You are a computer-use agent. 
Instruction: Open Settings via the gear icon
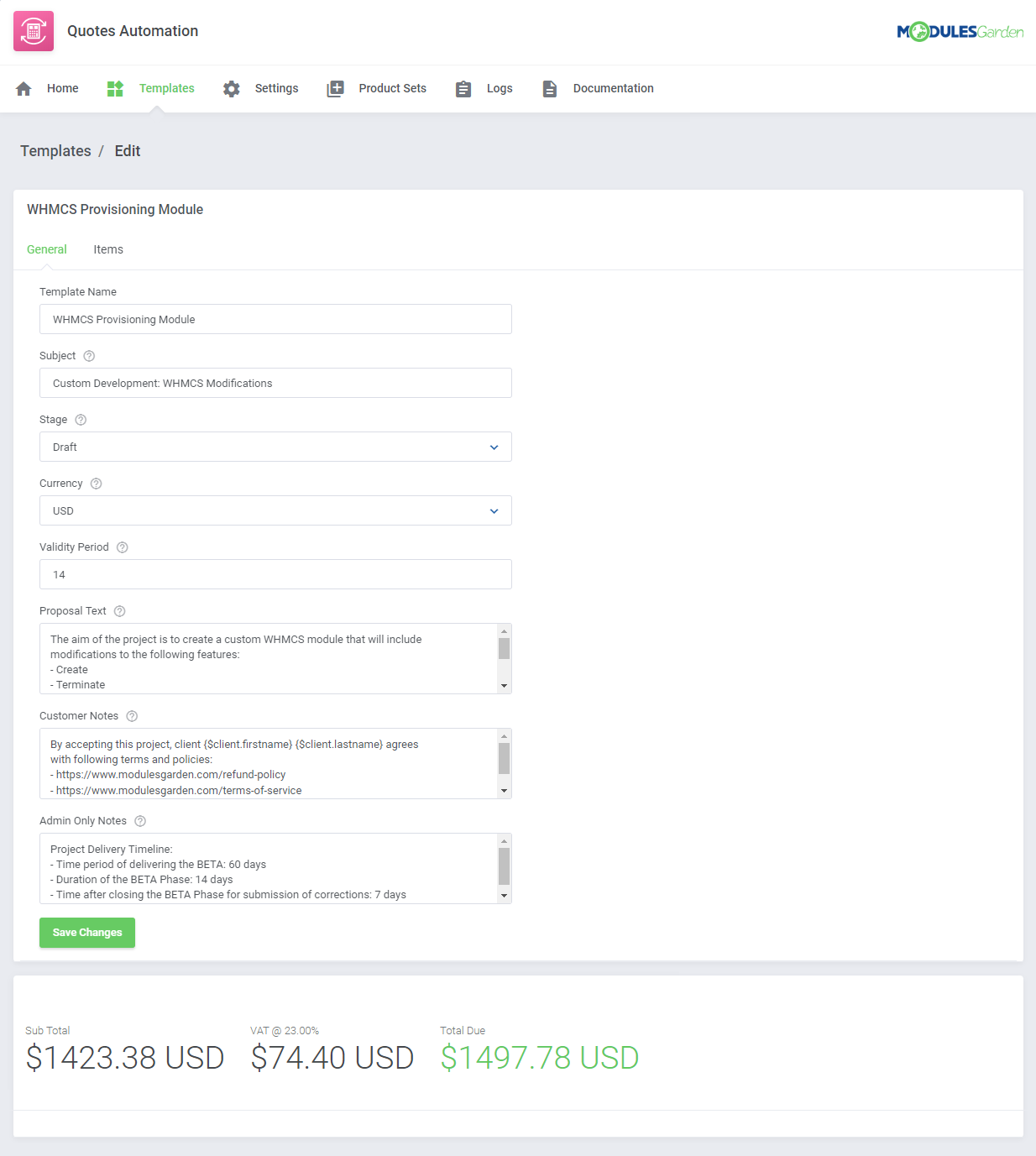click(231, 88)
